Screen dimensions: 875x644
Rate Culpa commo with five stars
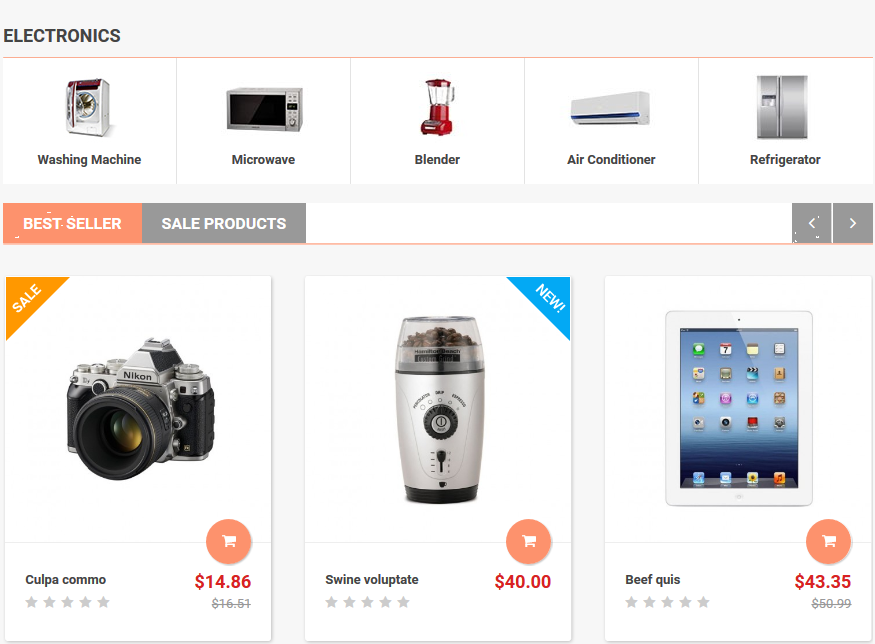[x=103, y=602]
